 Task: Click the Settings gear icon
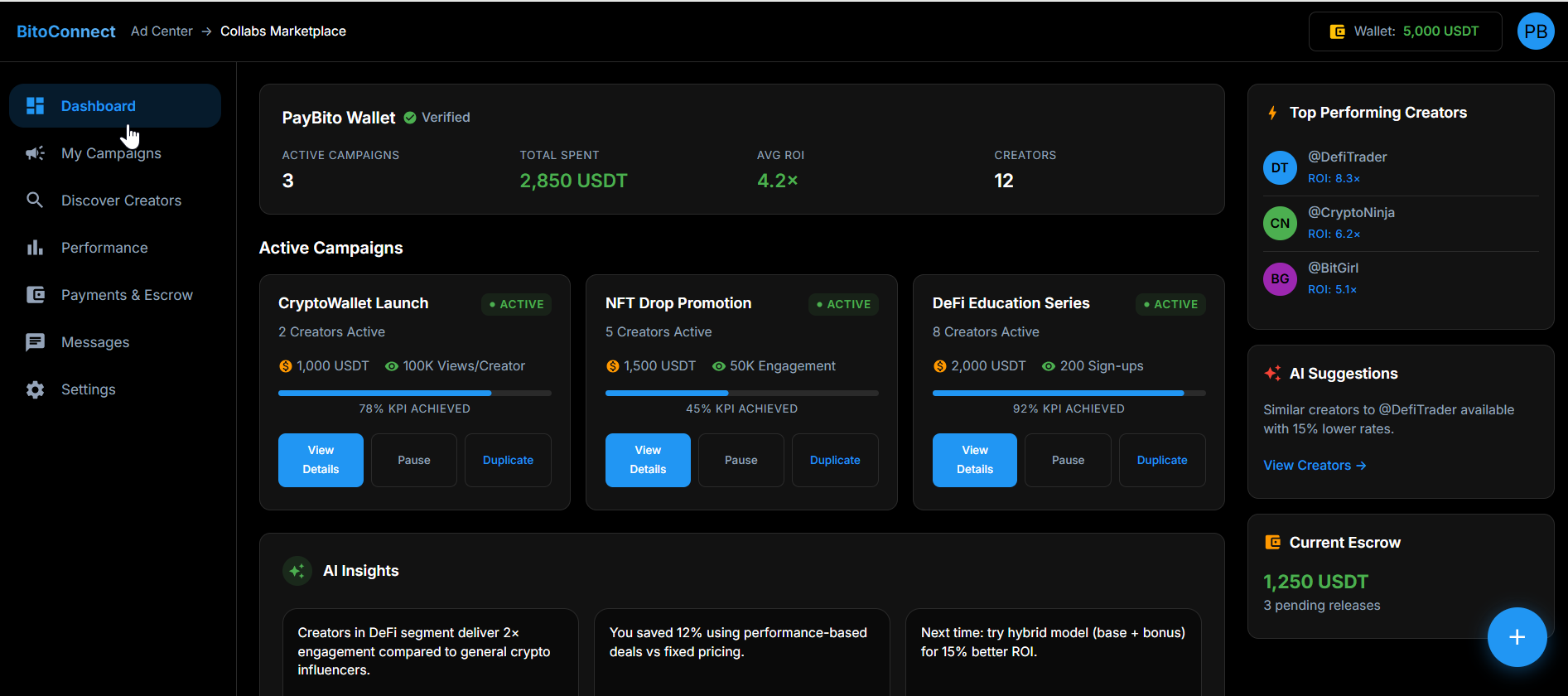(35, 389)
